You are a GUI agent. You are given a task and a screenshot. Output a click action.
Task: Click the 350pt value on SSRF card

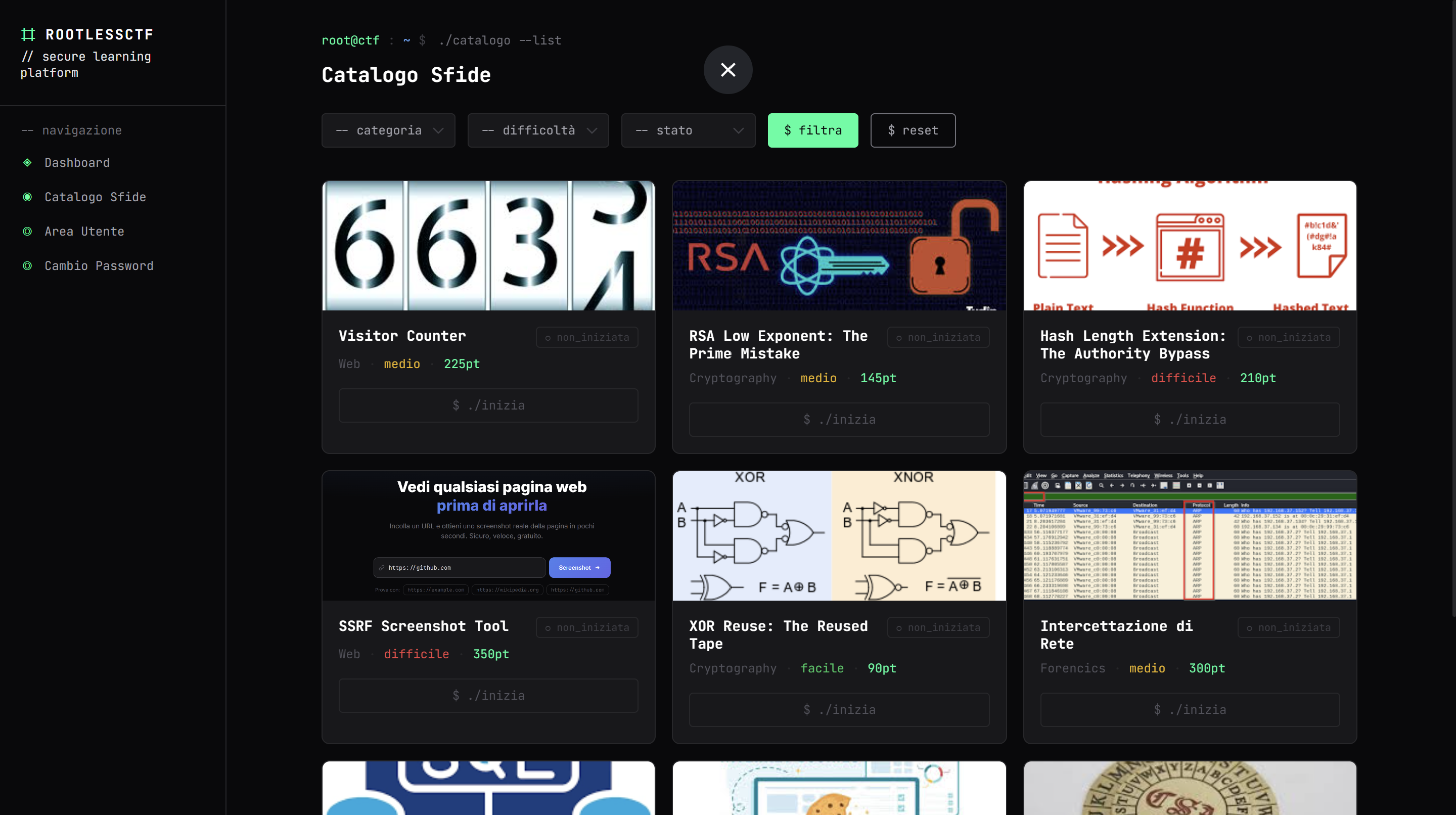coord(490,655)
